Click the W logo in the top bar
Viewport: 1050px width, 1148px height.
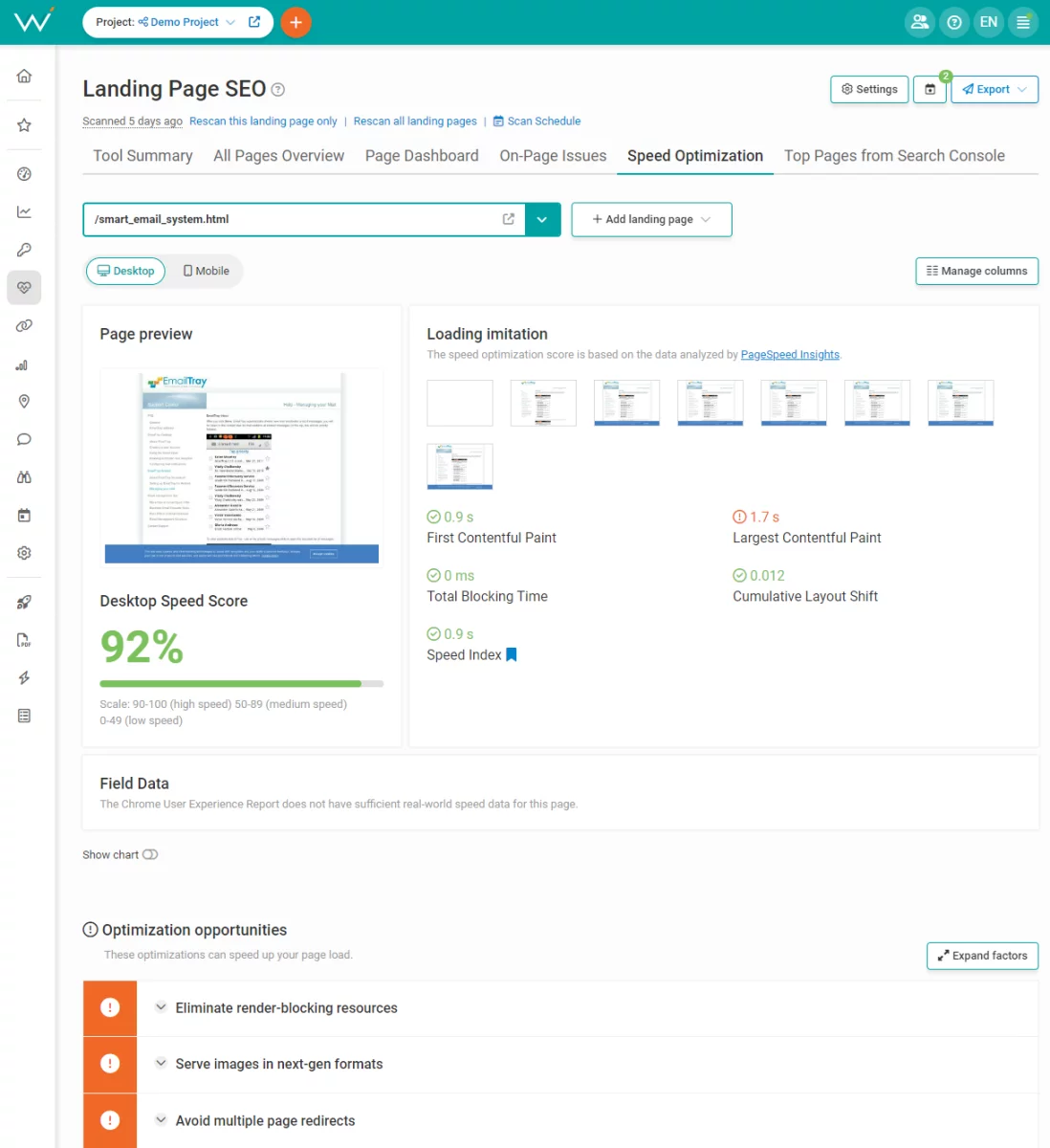(33, 20)
